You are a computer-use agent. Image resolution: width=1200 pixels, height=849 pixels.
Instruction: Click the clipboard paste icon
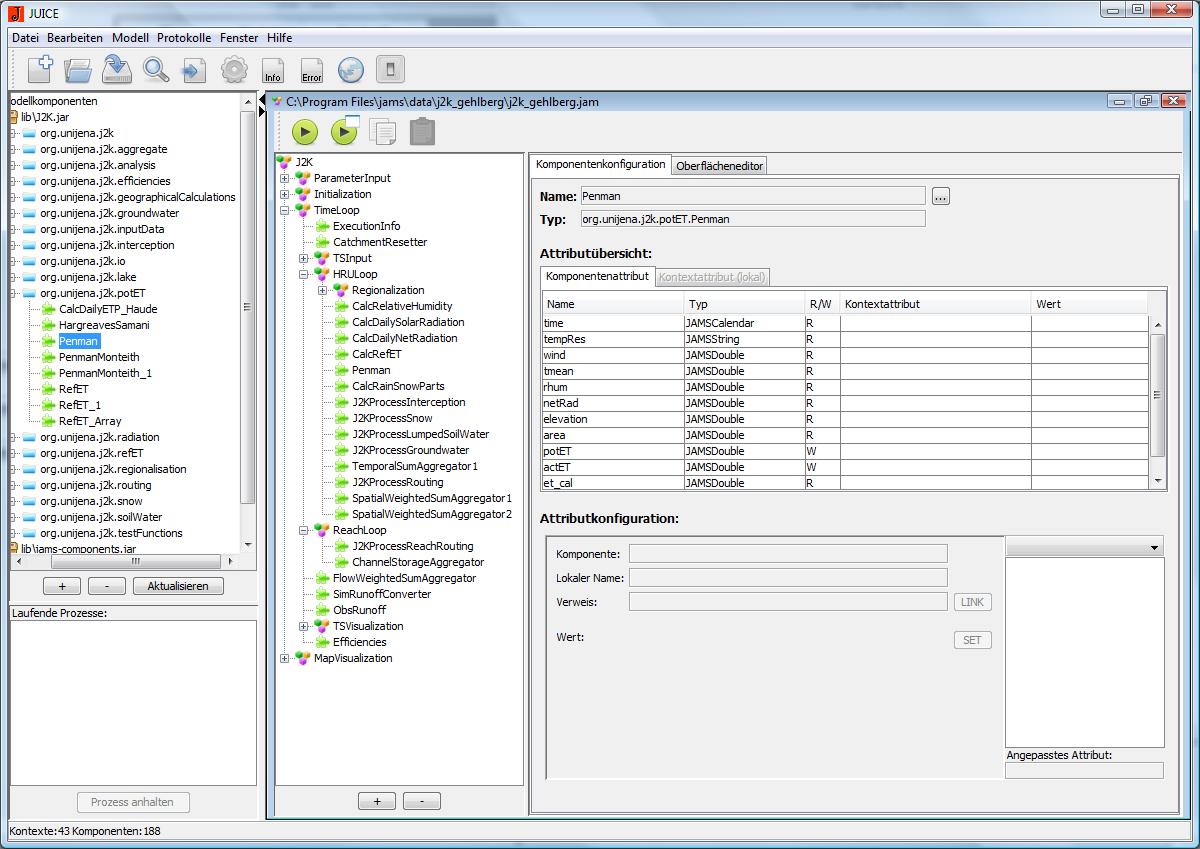[x=422, y=132]
